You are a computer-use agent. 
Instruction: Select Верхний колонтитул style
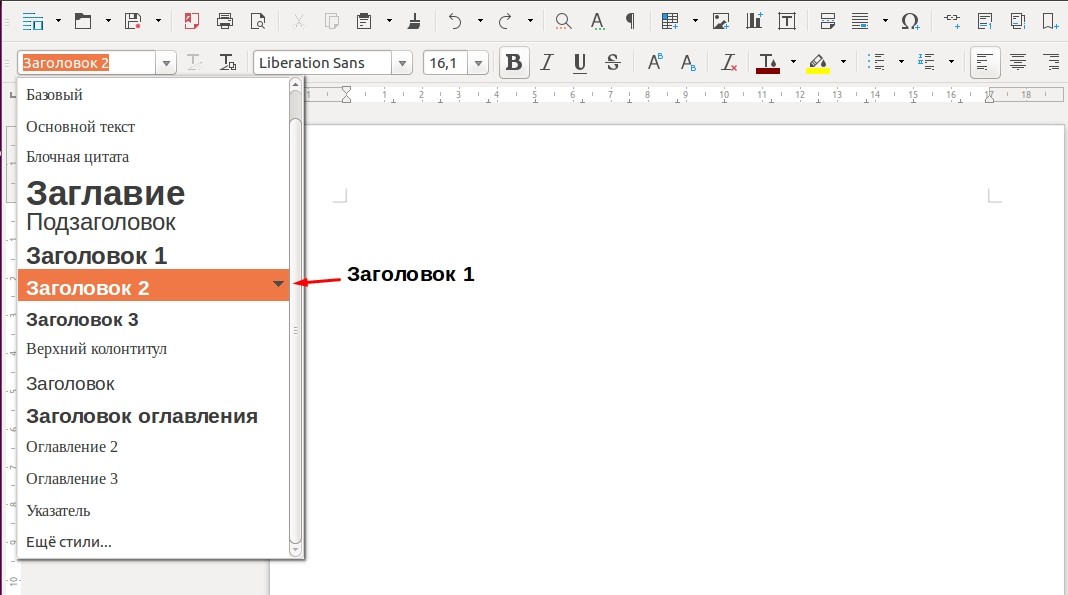[x=153, y=349]
